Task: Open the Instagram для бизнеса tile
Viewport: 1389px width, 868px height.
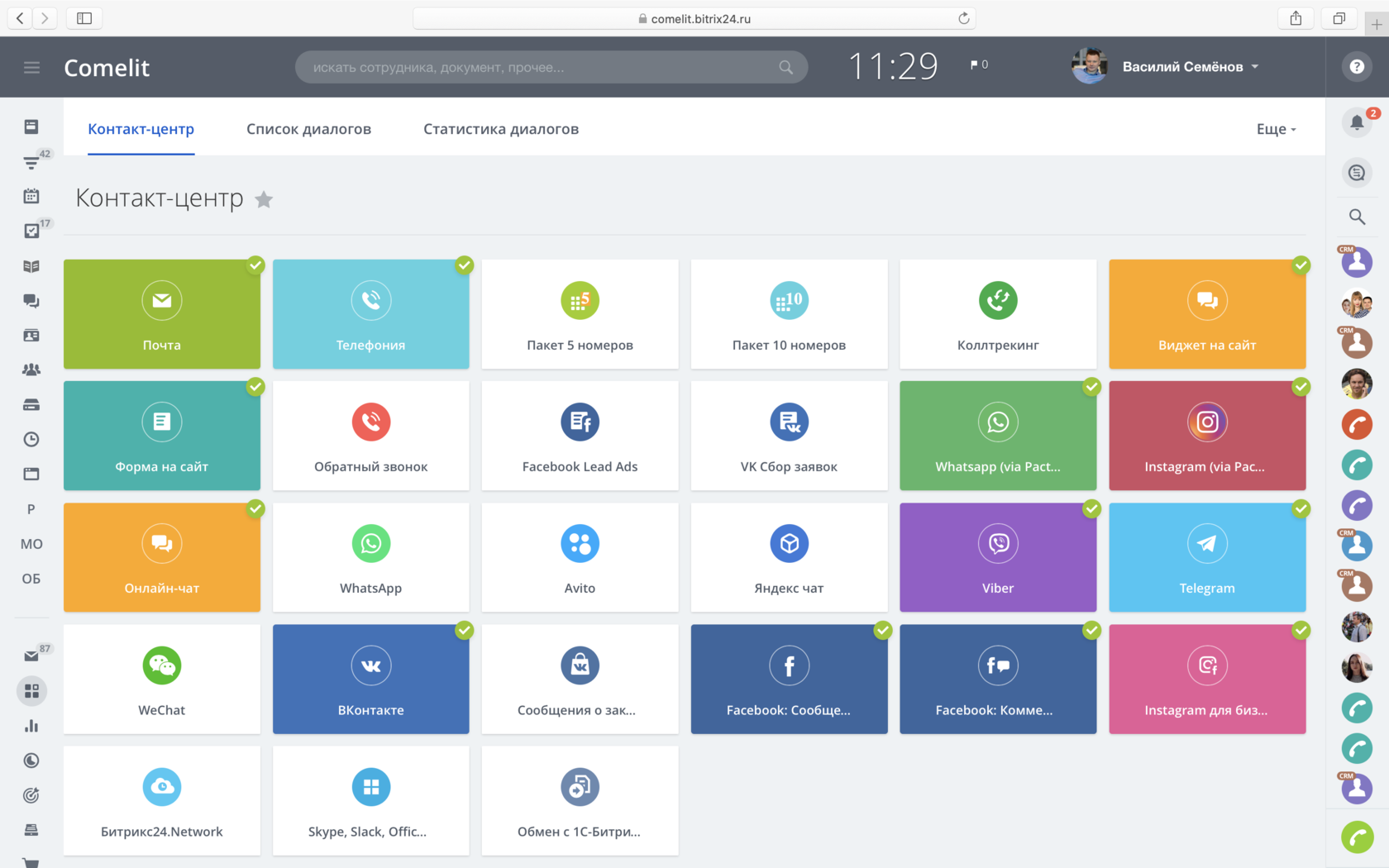Action: [x=1207, y=679]
